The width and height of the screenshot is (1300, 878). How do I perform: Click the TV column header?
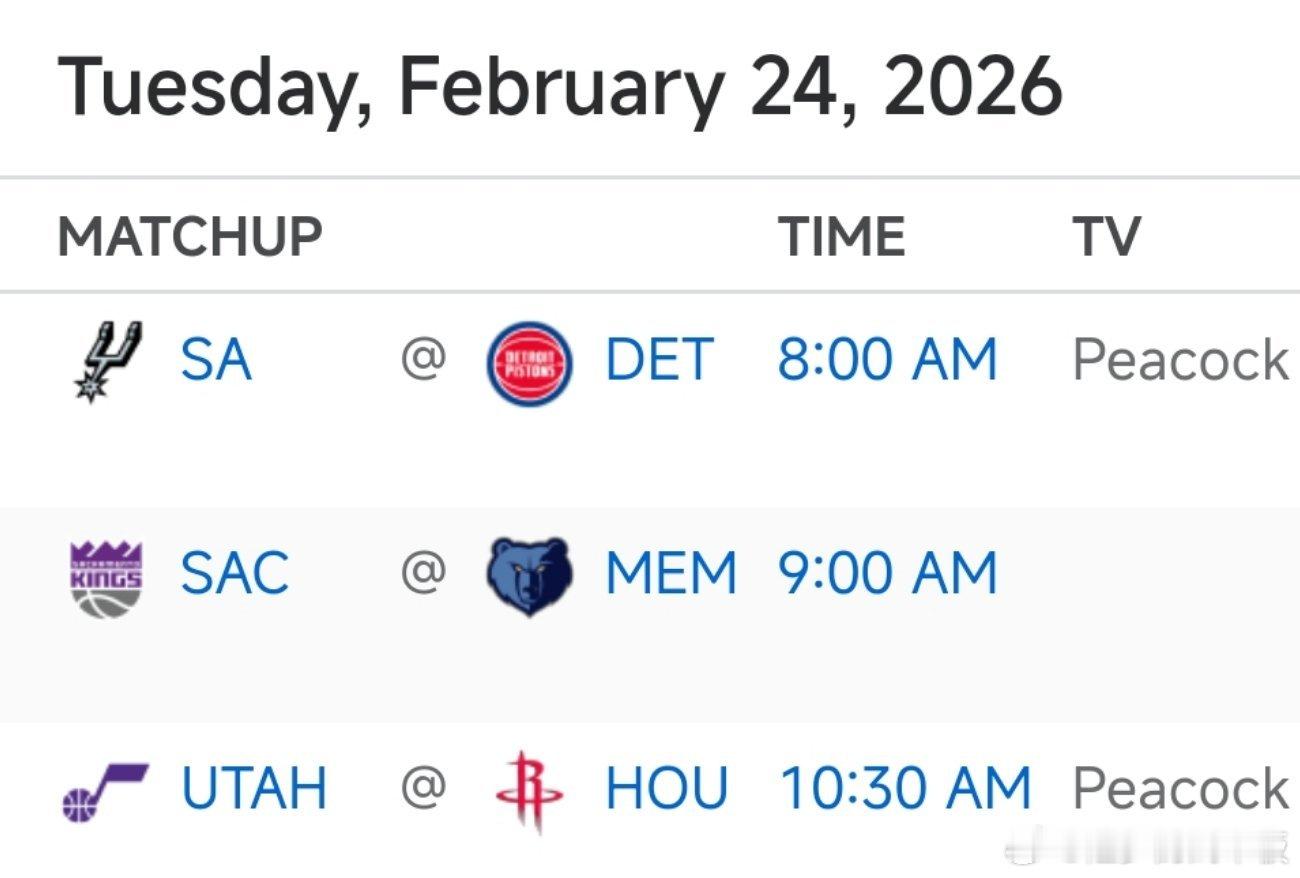click(1106, 237)
